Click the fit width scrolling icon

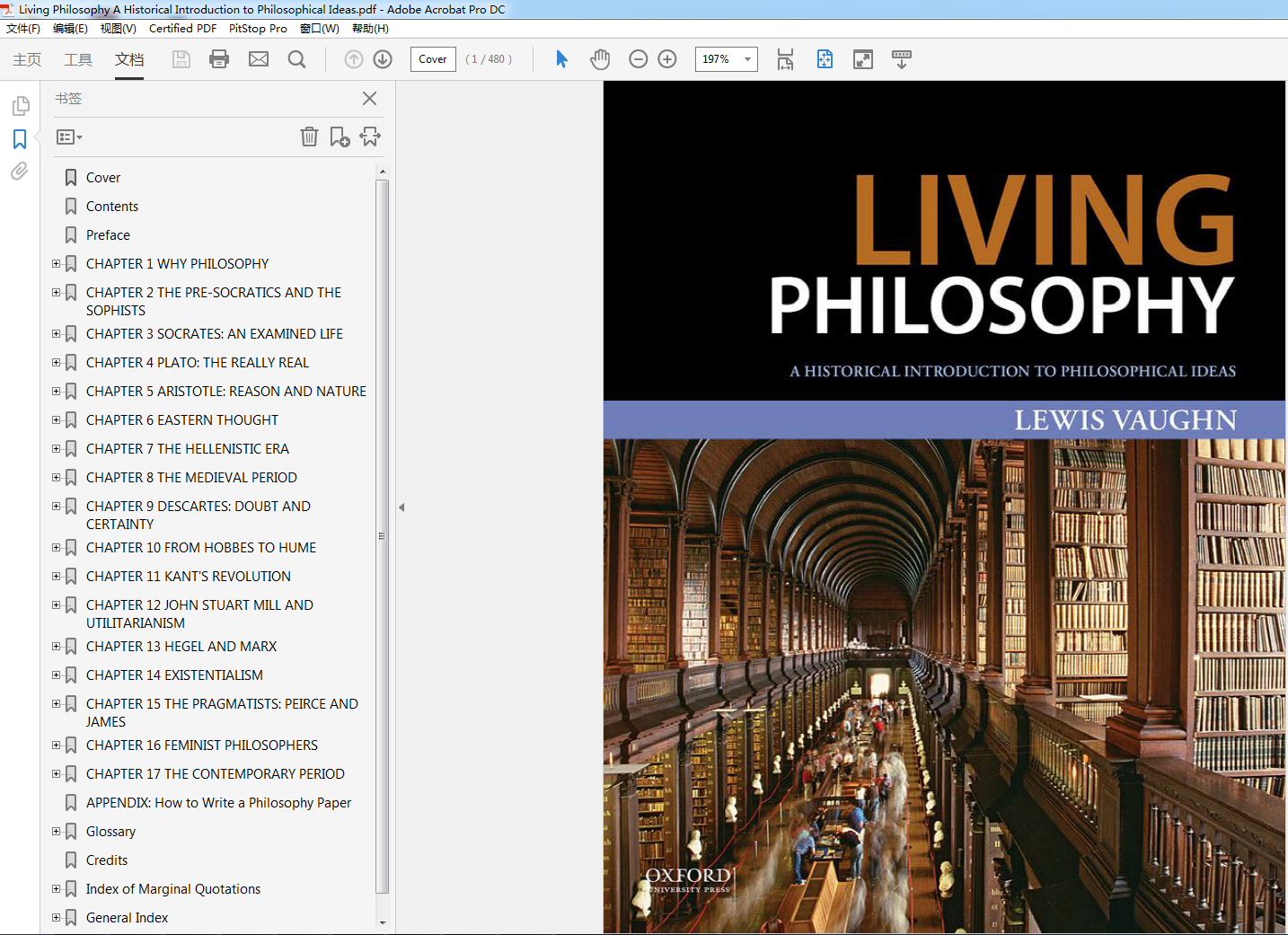(x=785, y=59)
